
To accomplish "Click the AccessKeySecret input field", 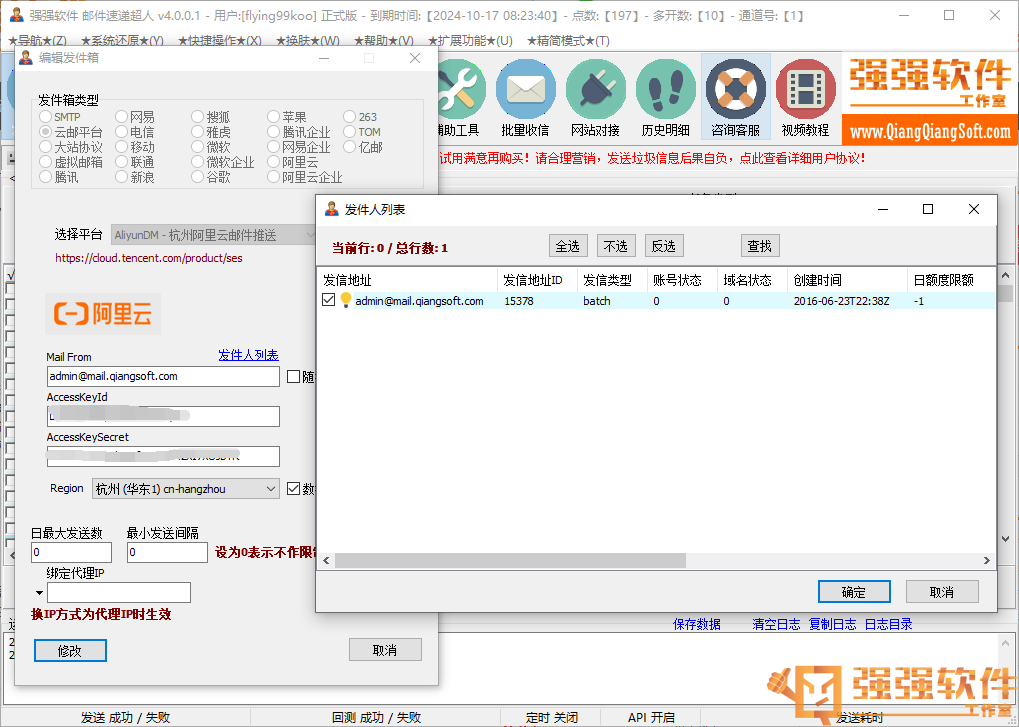I will [x=163, y=456].
